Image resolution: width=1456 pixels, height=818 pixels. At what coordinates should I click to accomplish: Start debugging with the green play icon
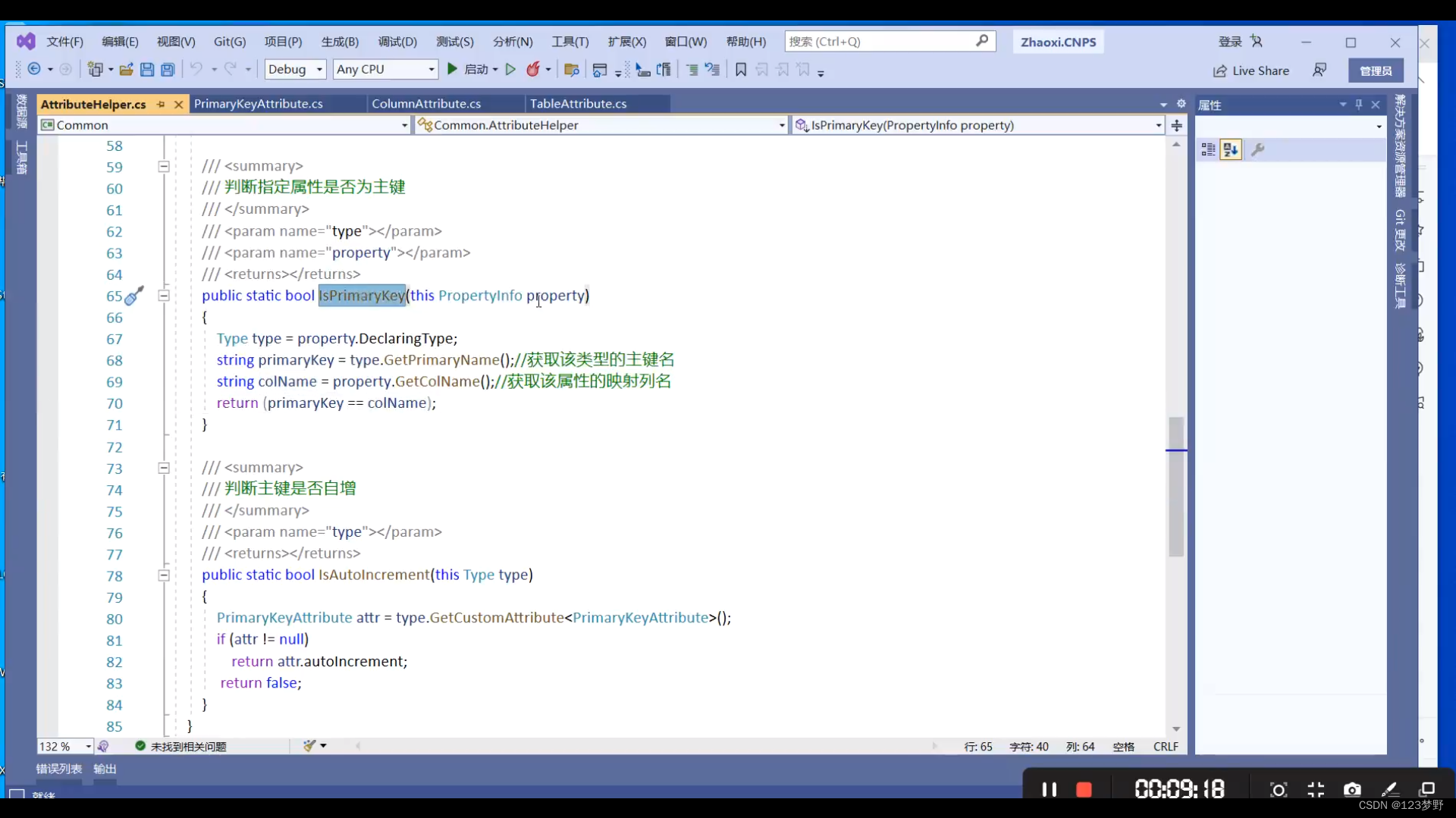[x=453, y=69]
